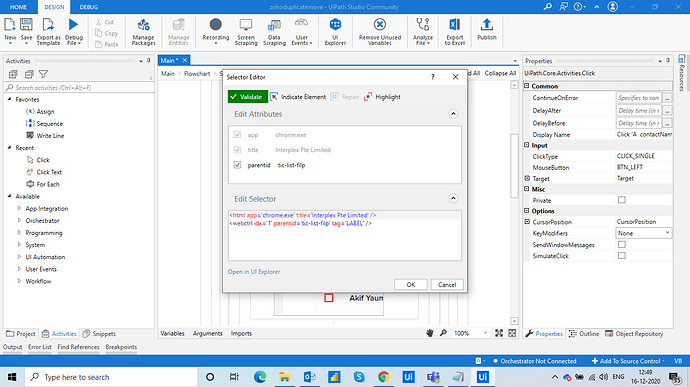This screenshot has width=690, height=387.
Task: Expand UI Automation category
Action: (x=19, y=257)
